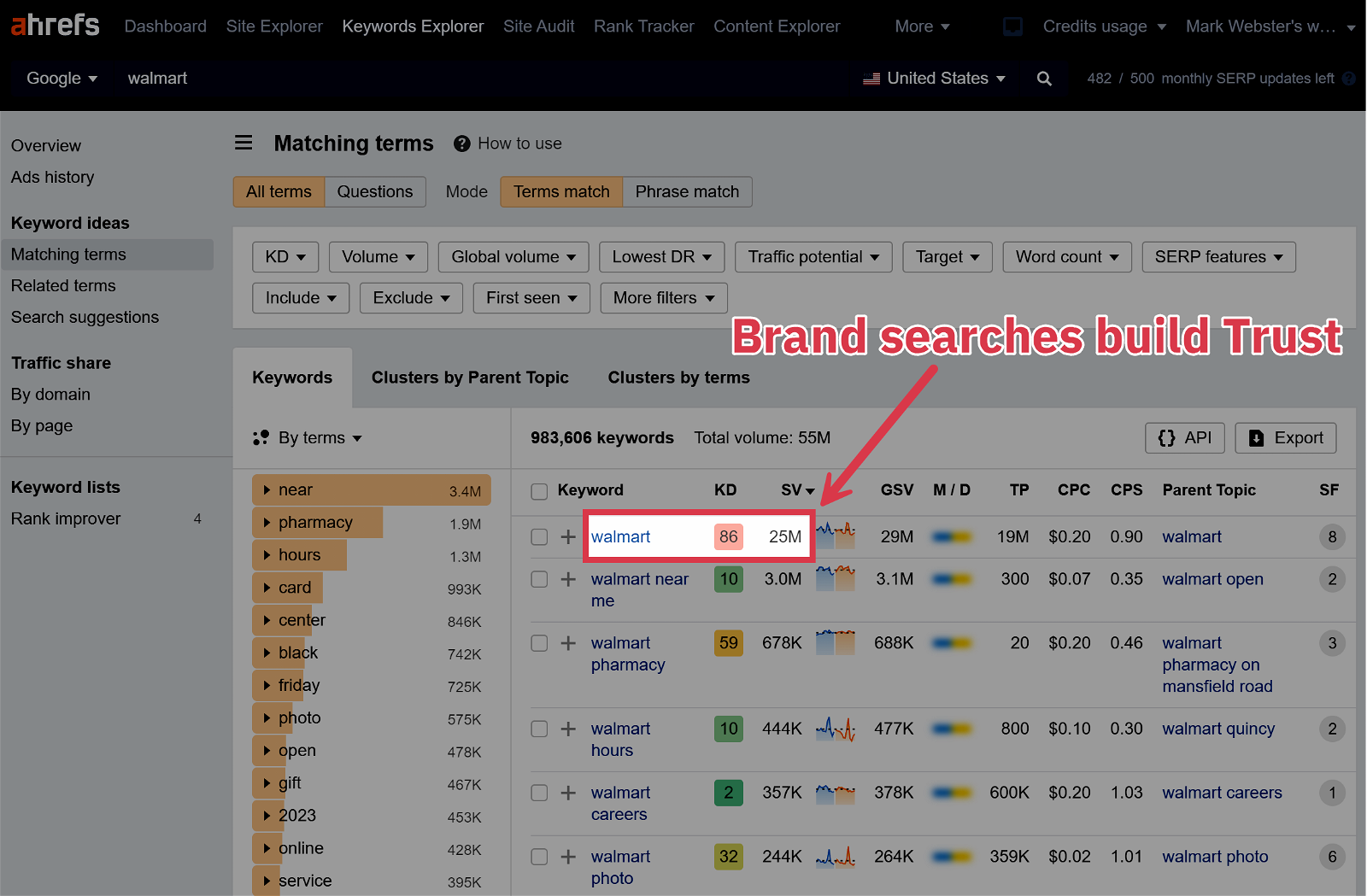Open the notifications icon in top bar
Image resolution: width=1367 pixels, height=896 pixels.
coord(1012,26)
